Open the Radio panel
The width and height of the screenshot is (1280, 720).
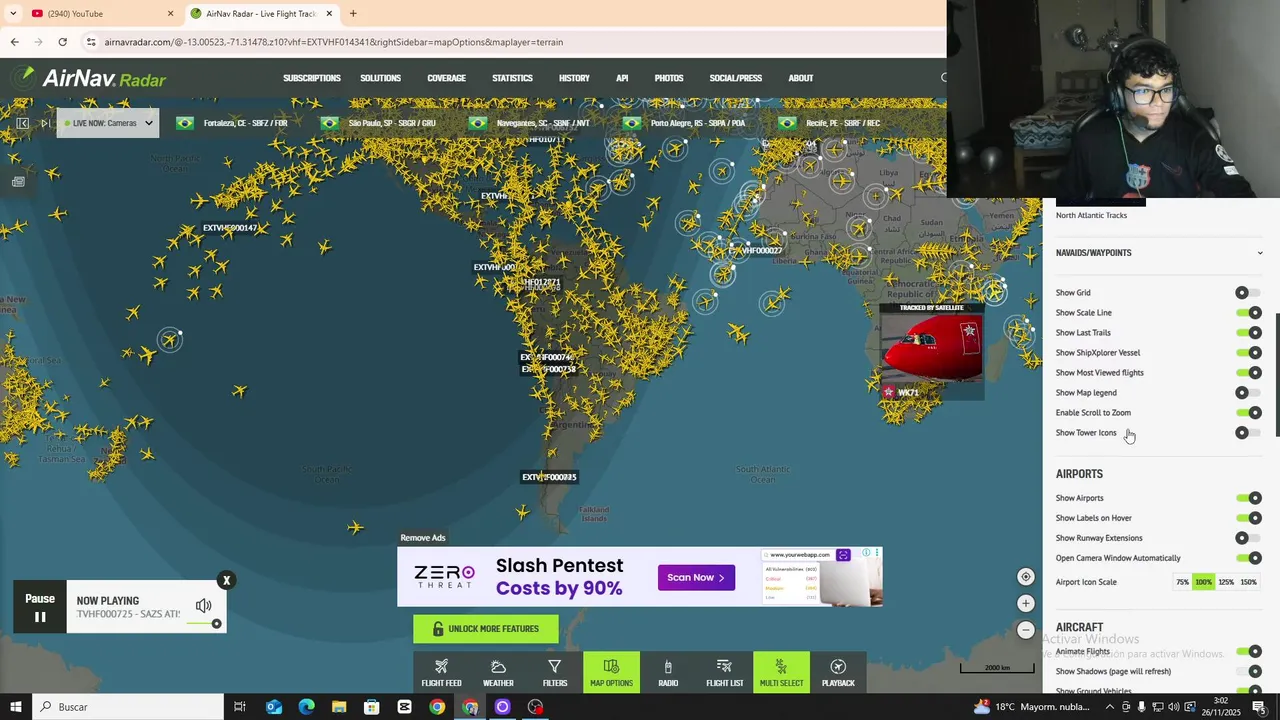tap(668, 673)
